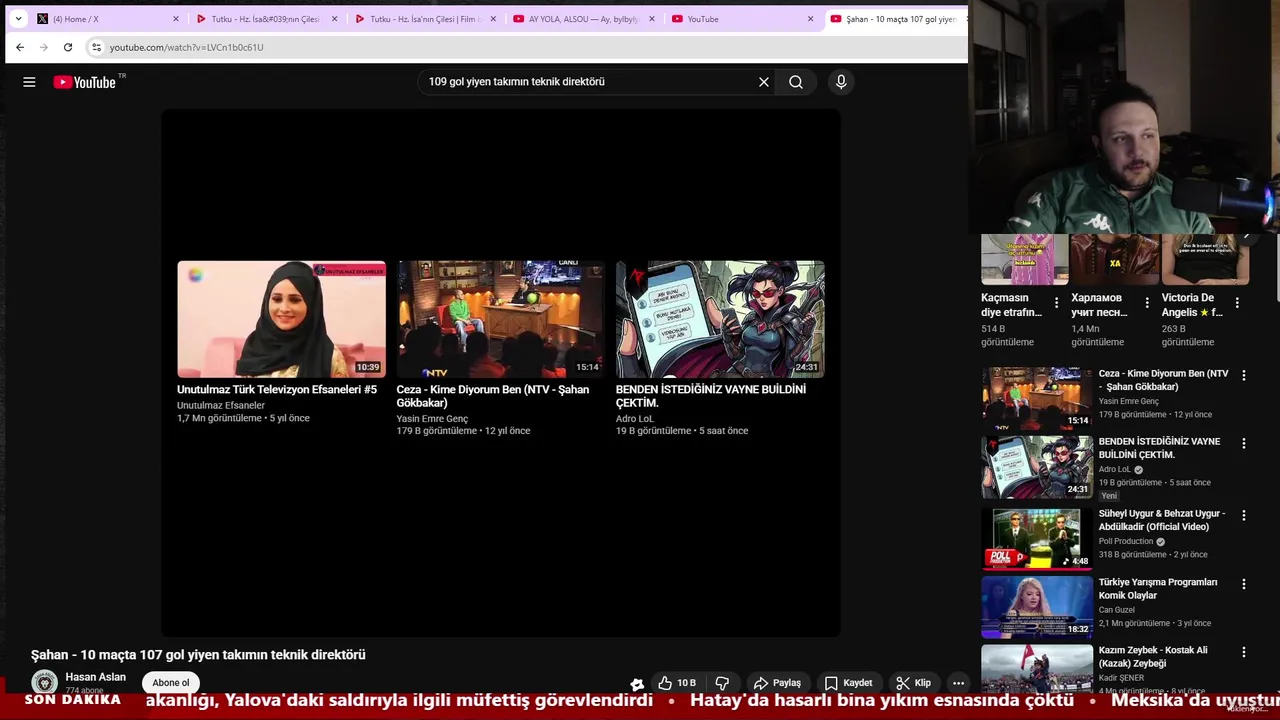
Task: Close the Home / X tab
Action: (176, 19)
